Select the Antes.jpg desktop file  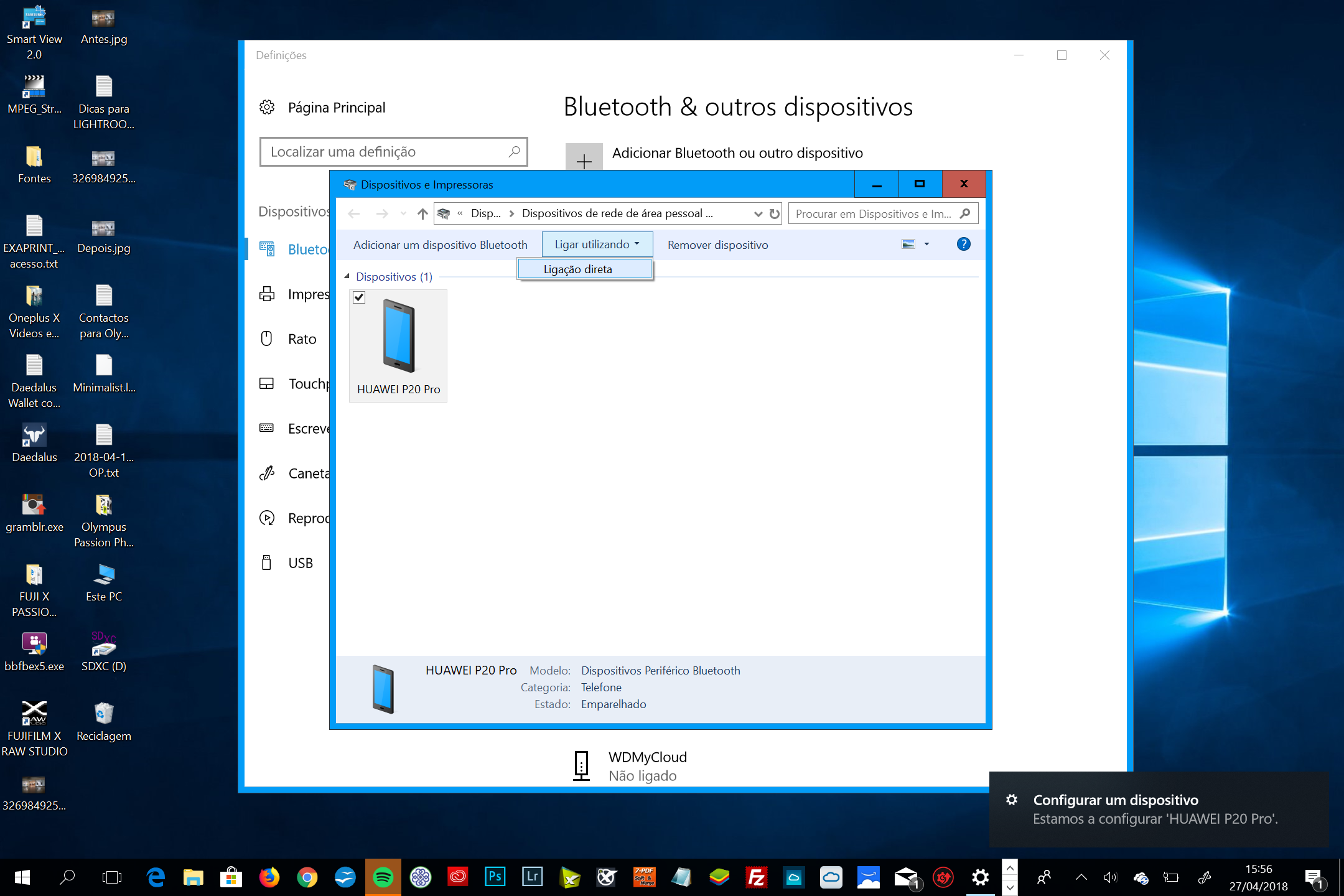(104, 26)
